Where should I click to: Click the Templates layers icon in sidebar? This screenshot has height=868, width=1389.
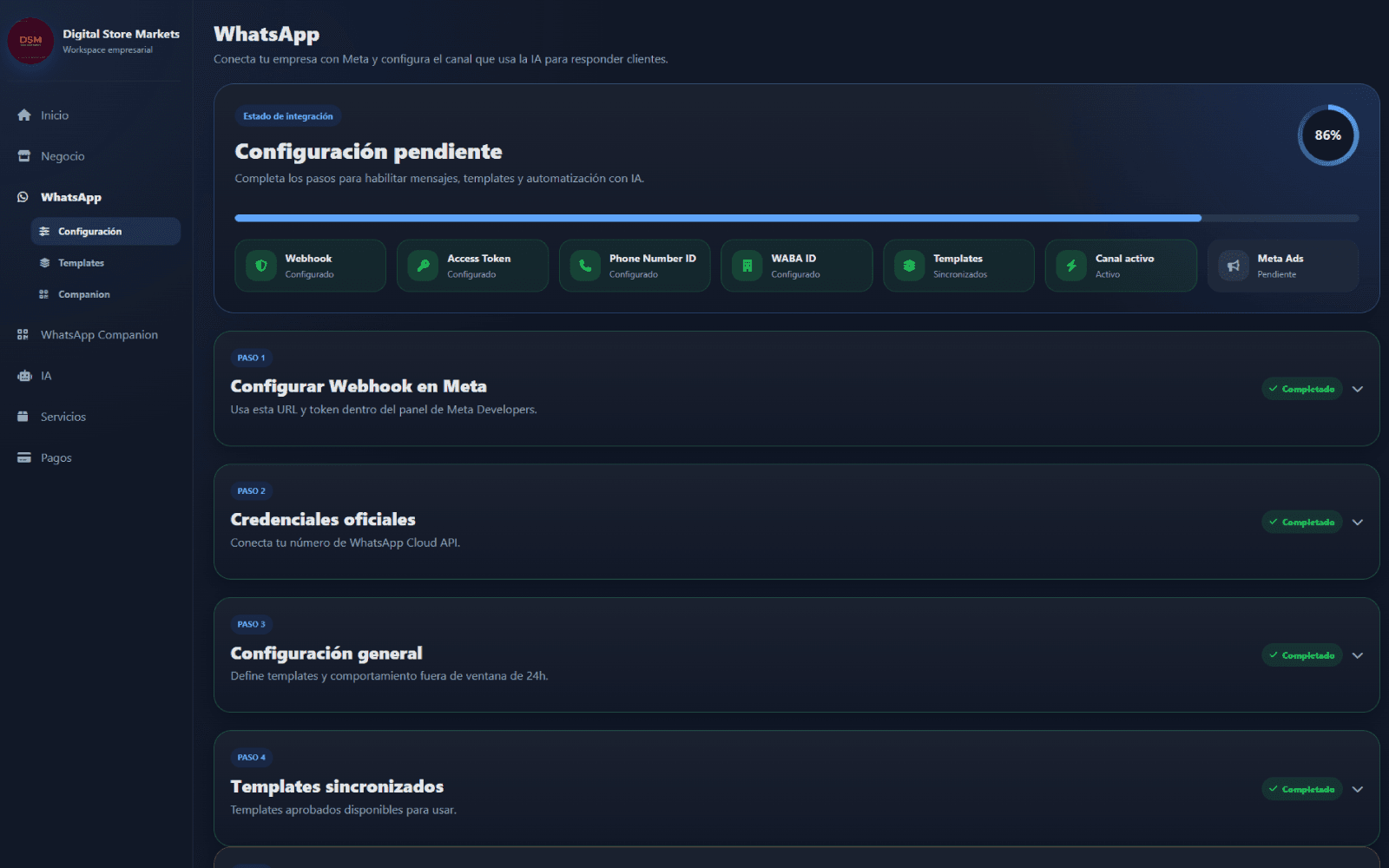(x=44, y=263)
